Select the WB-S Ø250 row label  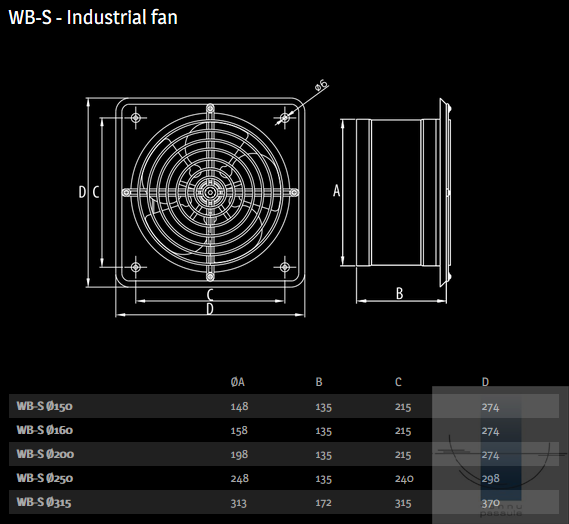pos(45,478)
